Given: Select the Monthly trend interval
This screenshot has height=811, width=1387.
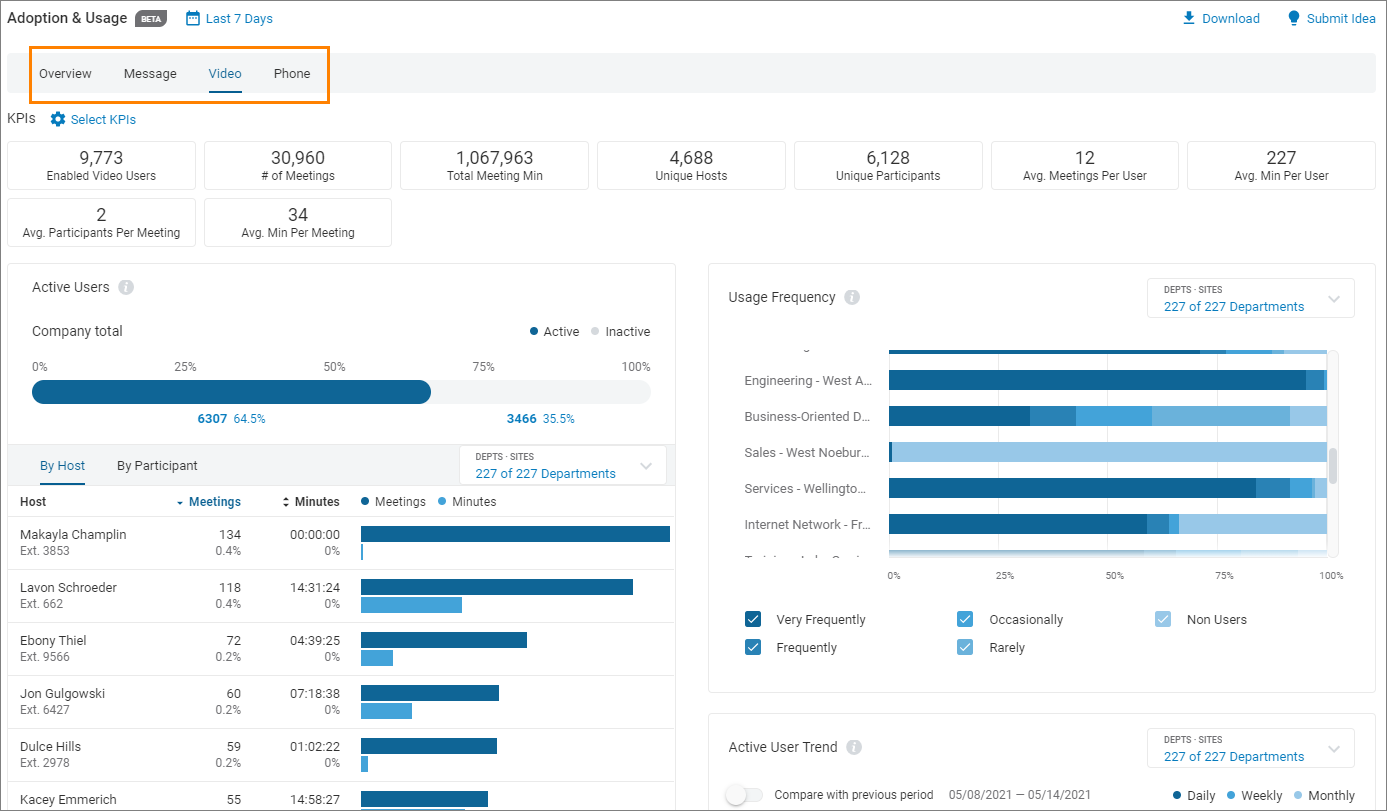Looking at the screenshot, I should click(1329, 794).
